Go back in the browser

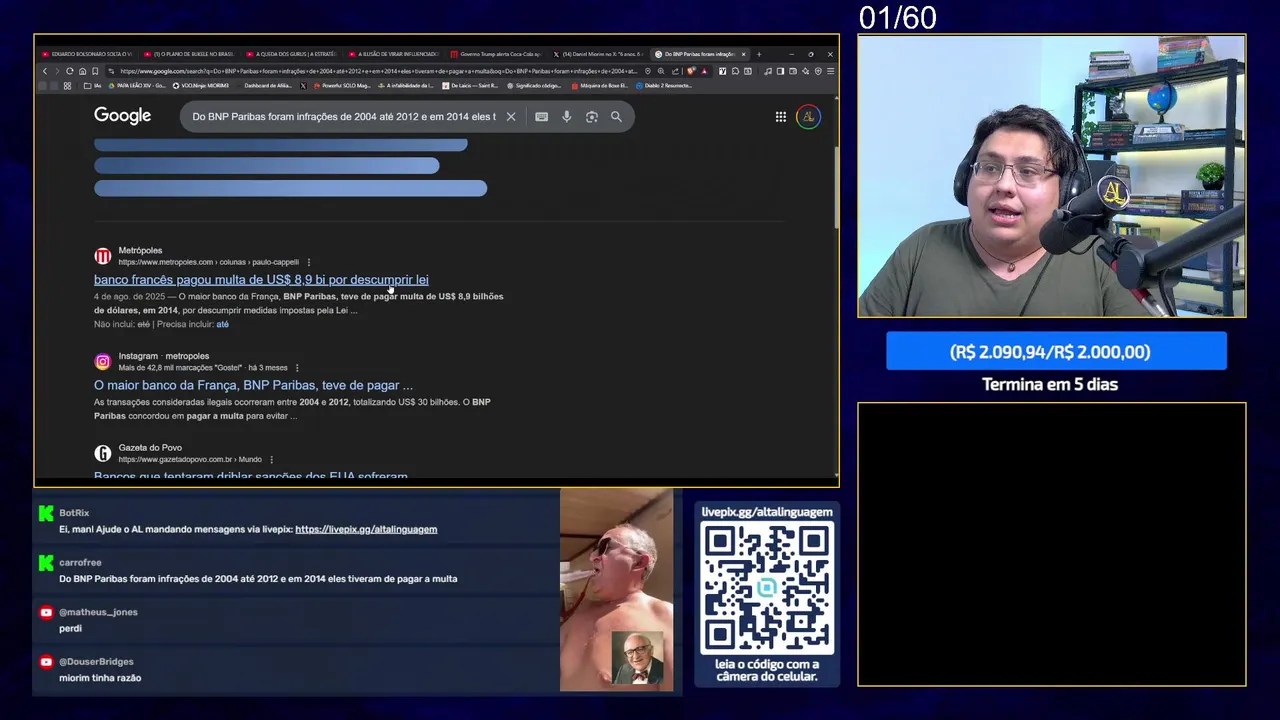coord(44,71)
